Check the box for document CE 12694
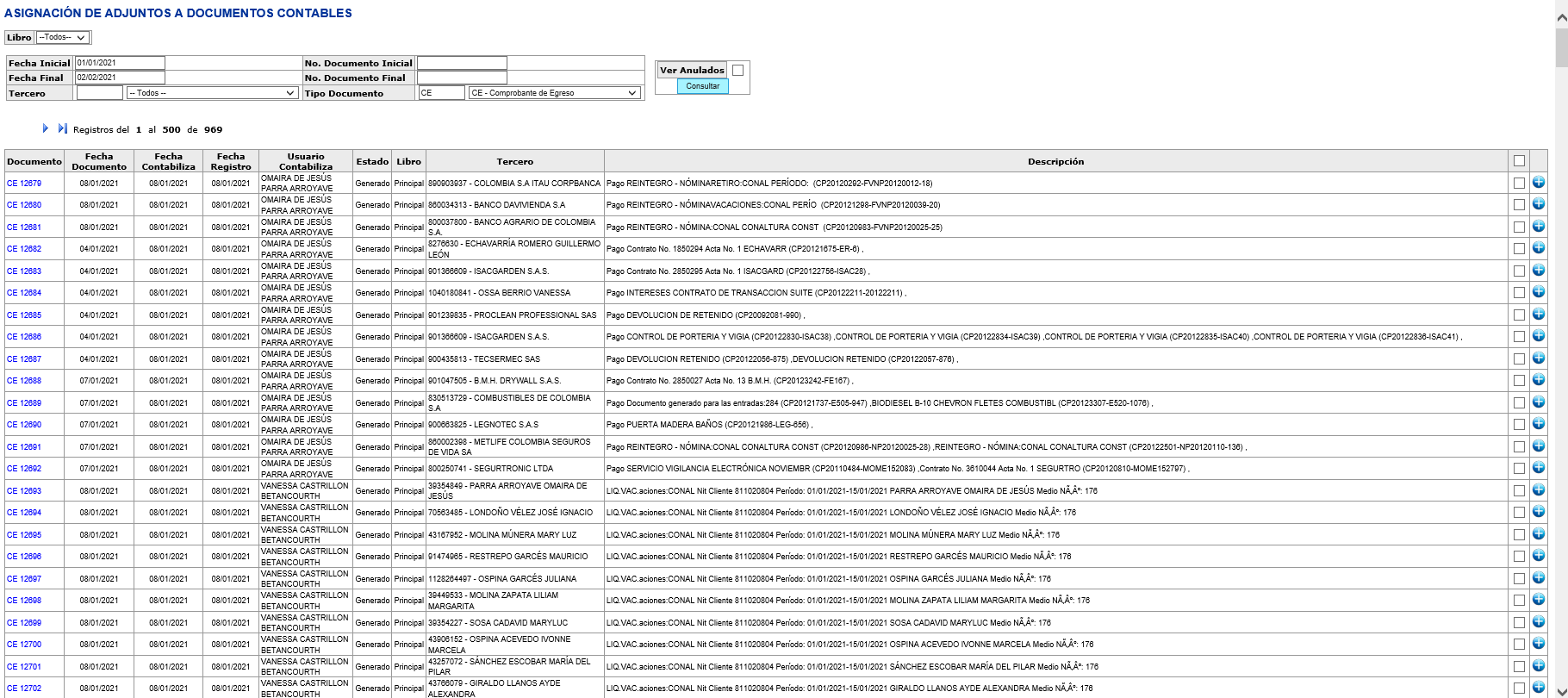The height and width of the screenshot is (698, 1568). (1519, 513)
